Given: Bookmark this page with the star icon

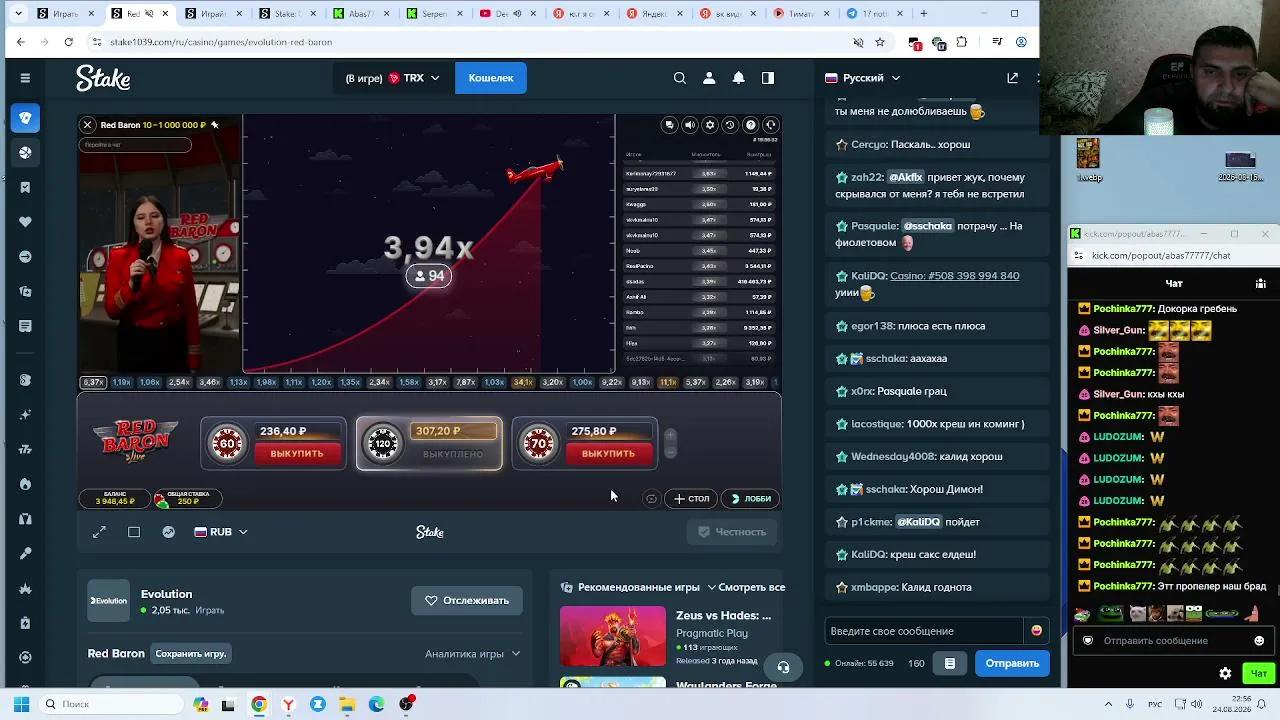Looking at the screenshot, I should pyautogui.click(x=880, y=42).
